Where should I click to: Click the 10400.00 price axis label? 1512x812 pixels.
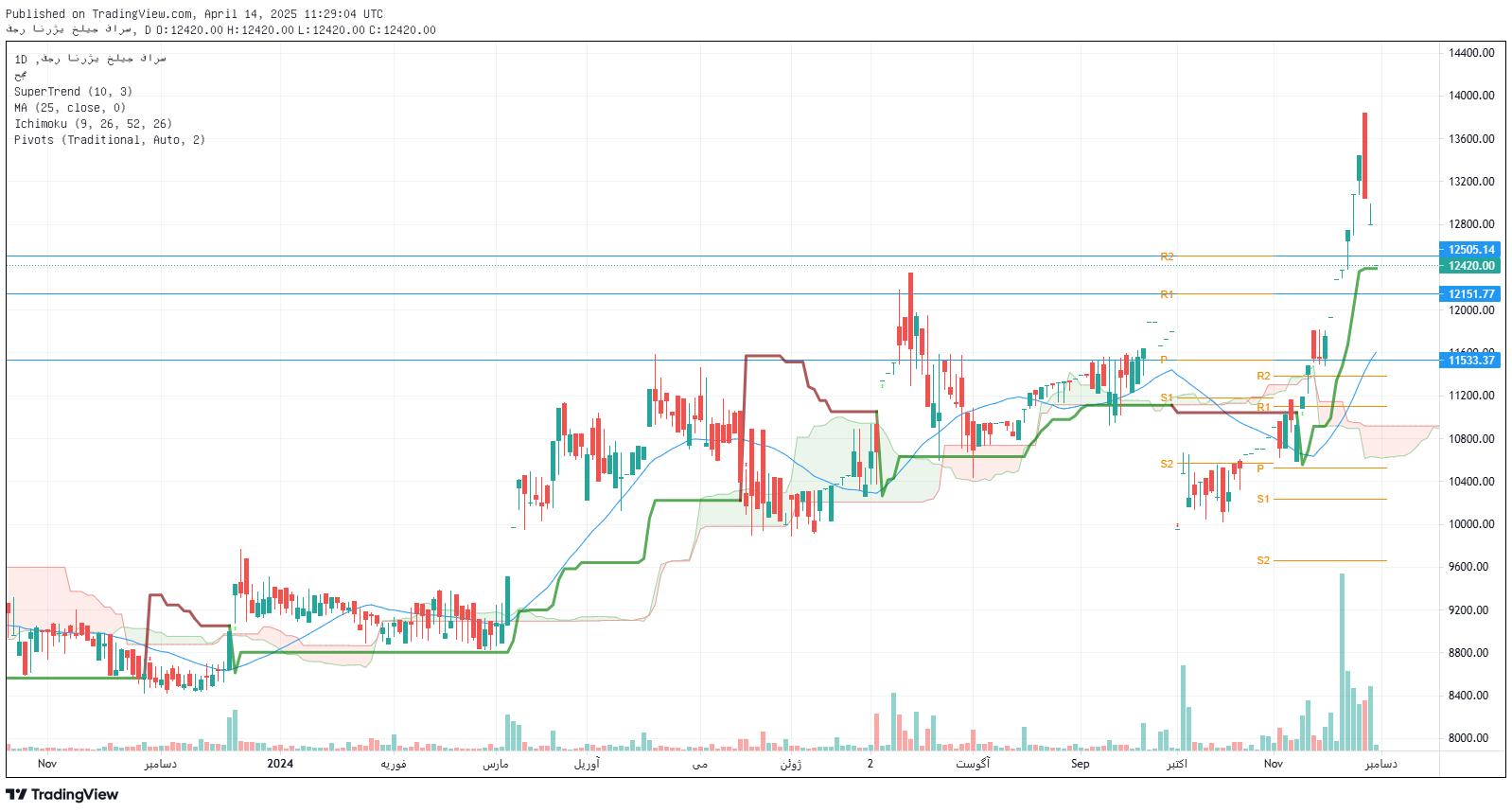(1471, 482)
